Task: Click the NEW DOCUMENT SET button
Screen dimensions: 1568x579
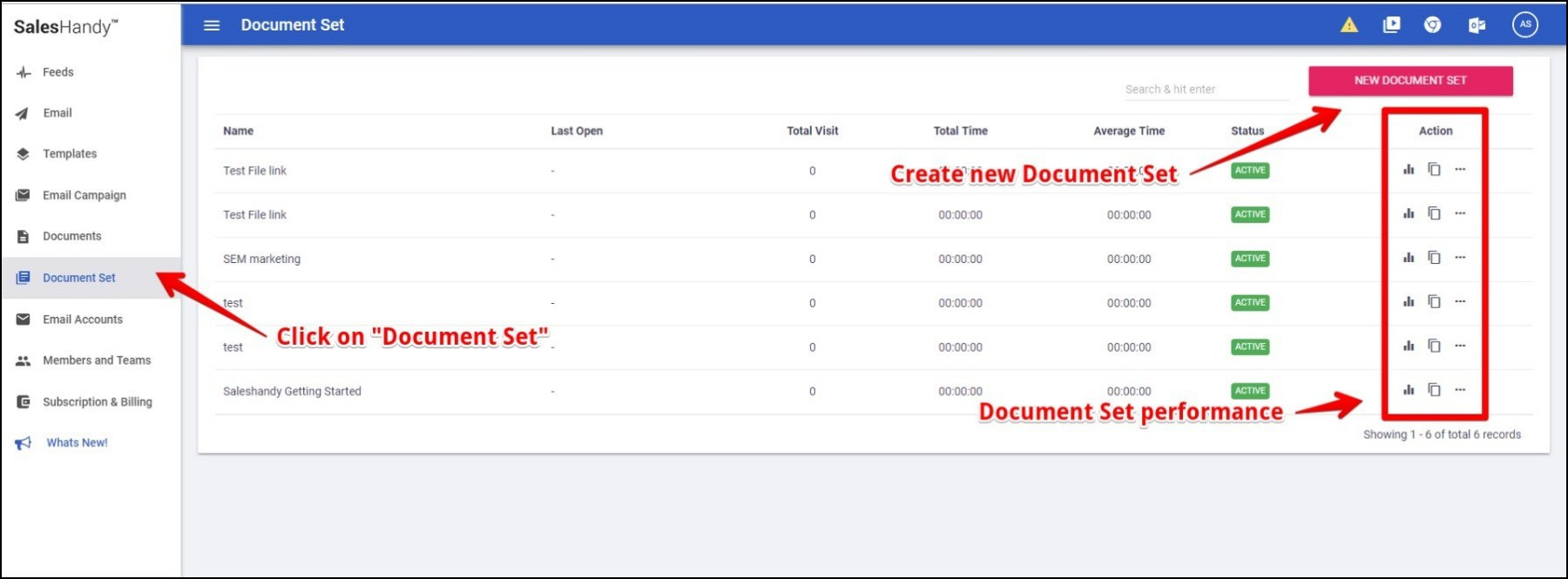Action: (1409, 81)
